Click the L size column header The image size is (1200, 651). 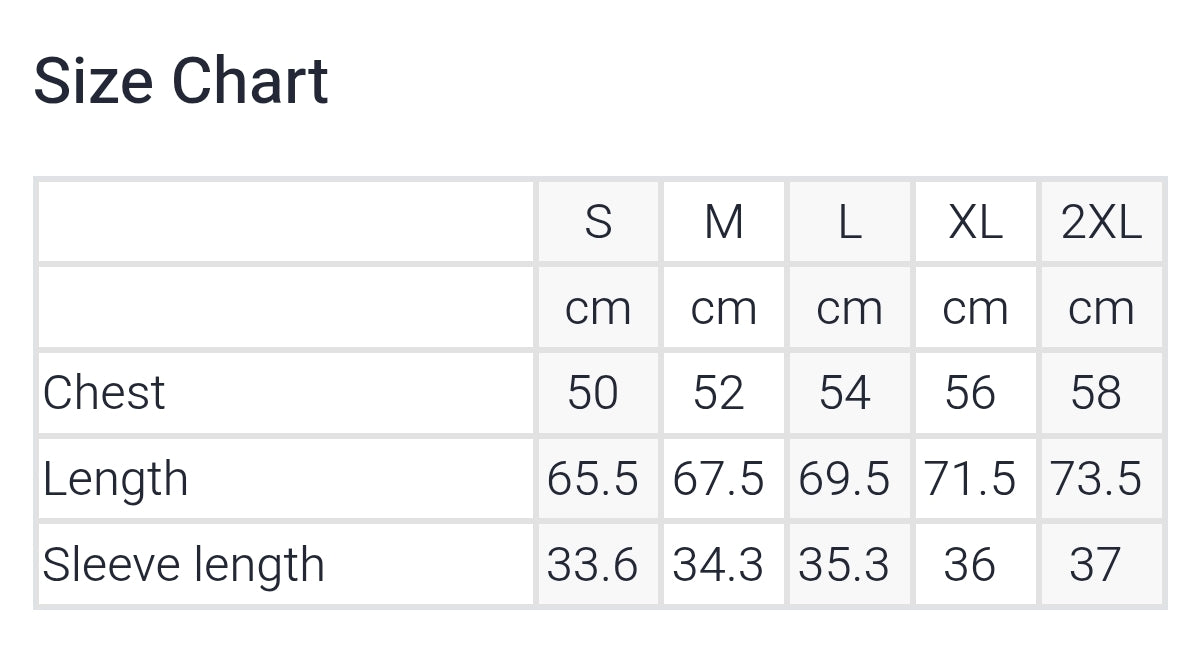[x=849, y=222]
